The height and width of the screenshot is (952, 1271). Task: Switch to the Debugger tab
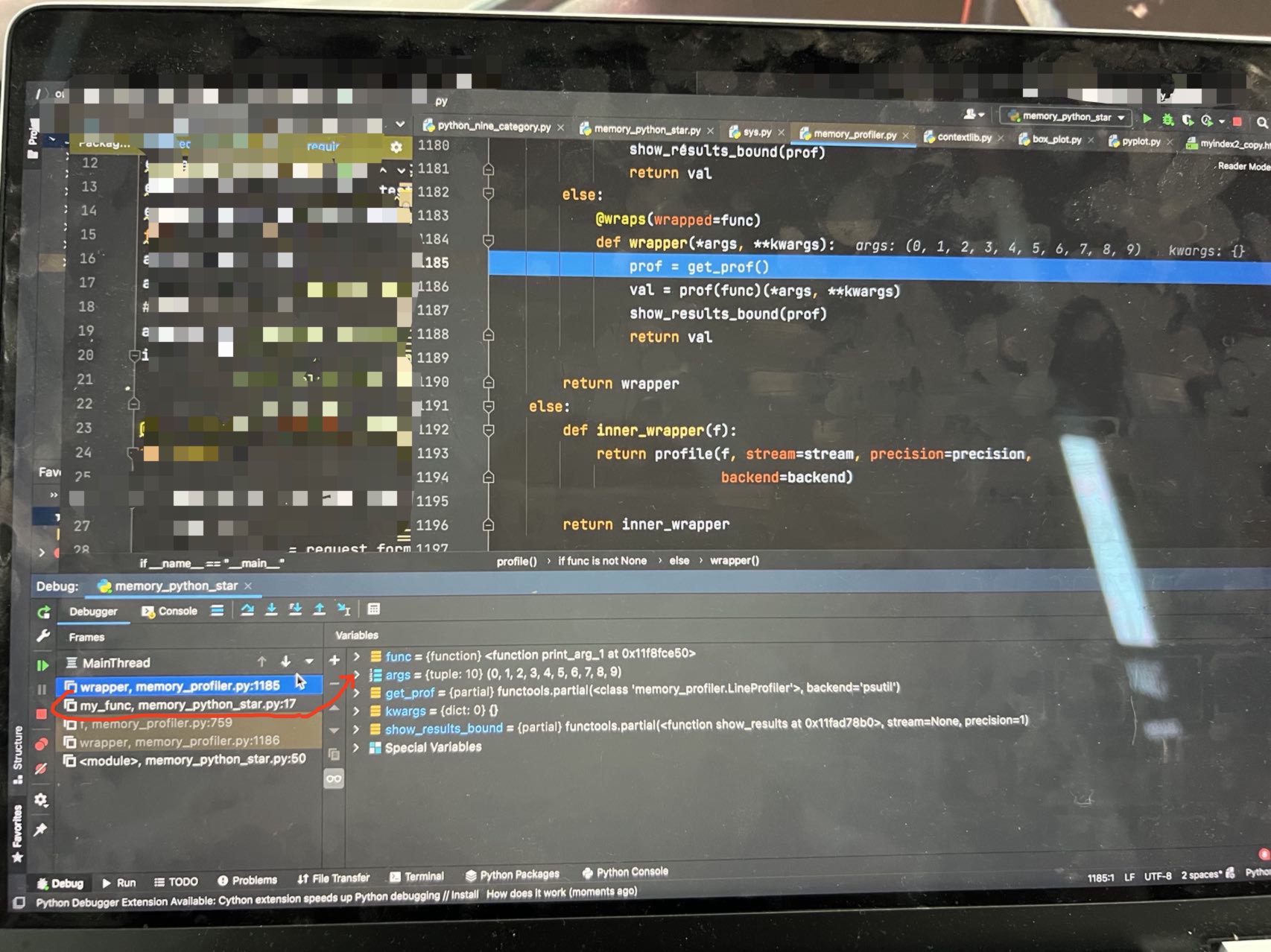(93, 612)
